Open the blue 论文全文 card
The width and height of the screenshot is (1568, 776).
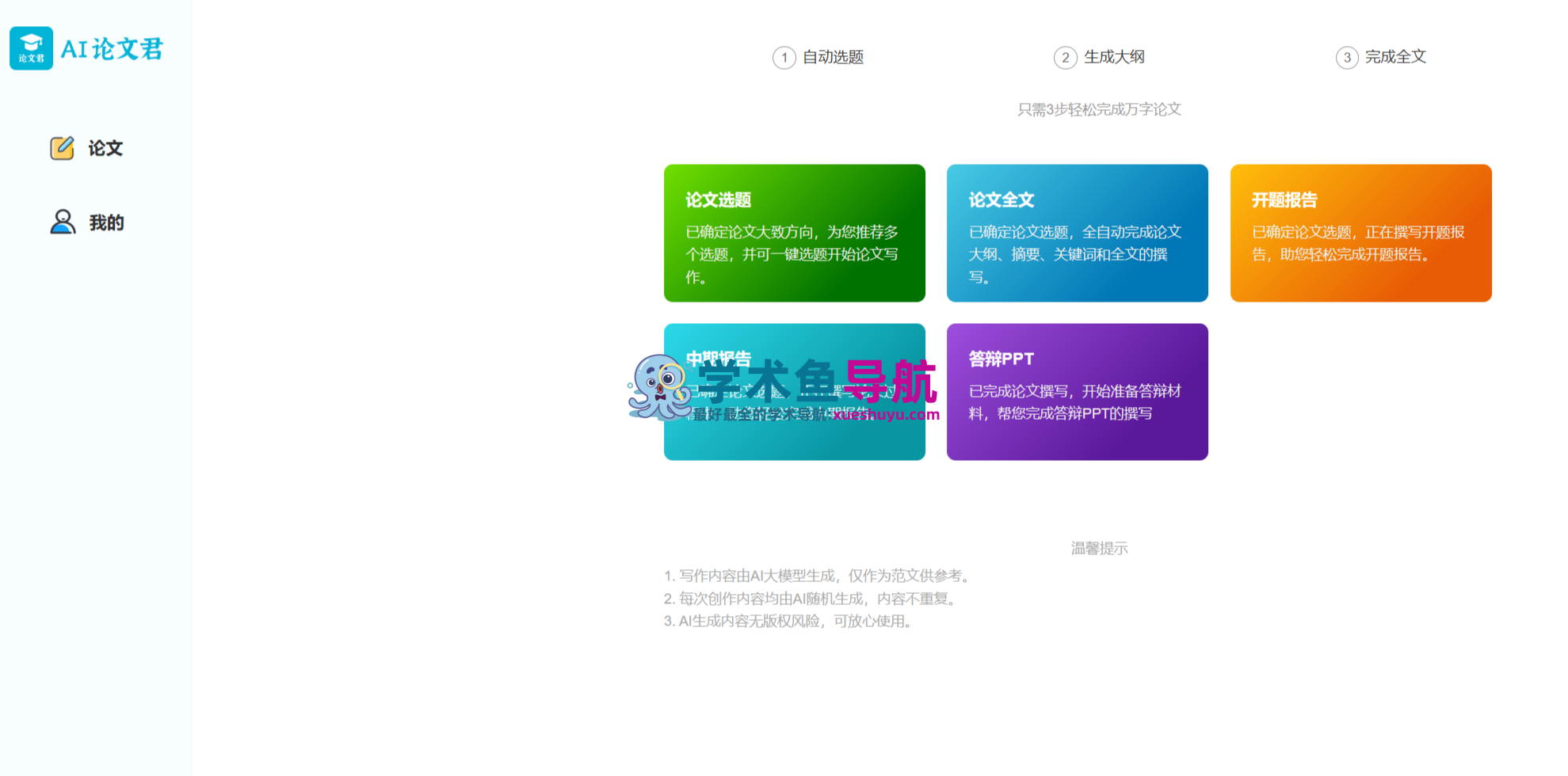tap(1078, 233)
